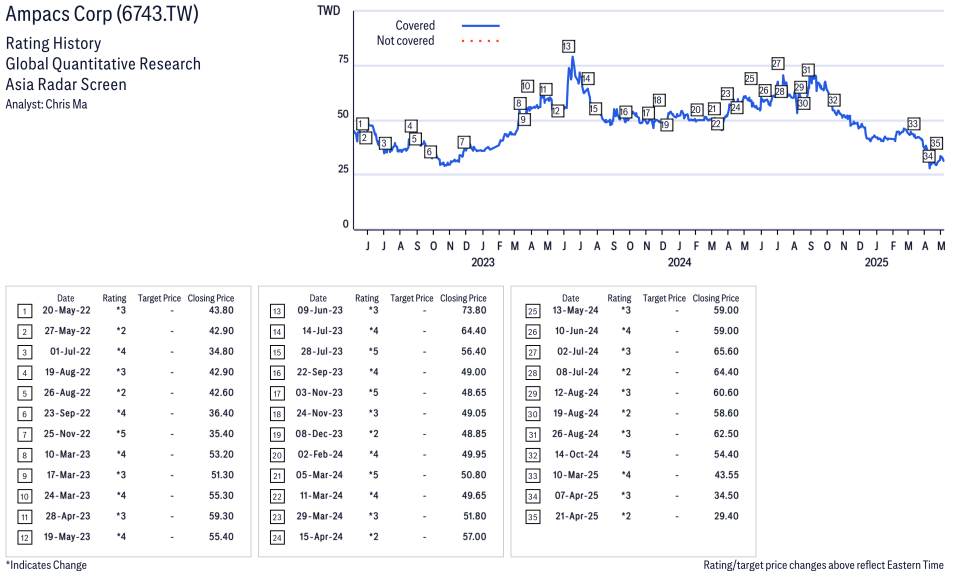
Task: Click the rating *5 for 14-Oct-24
Action: click(x=626, y=455)
